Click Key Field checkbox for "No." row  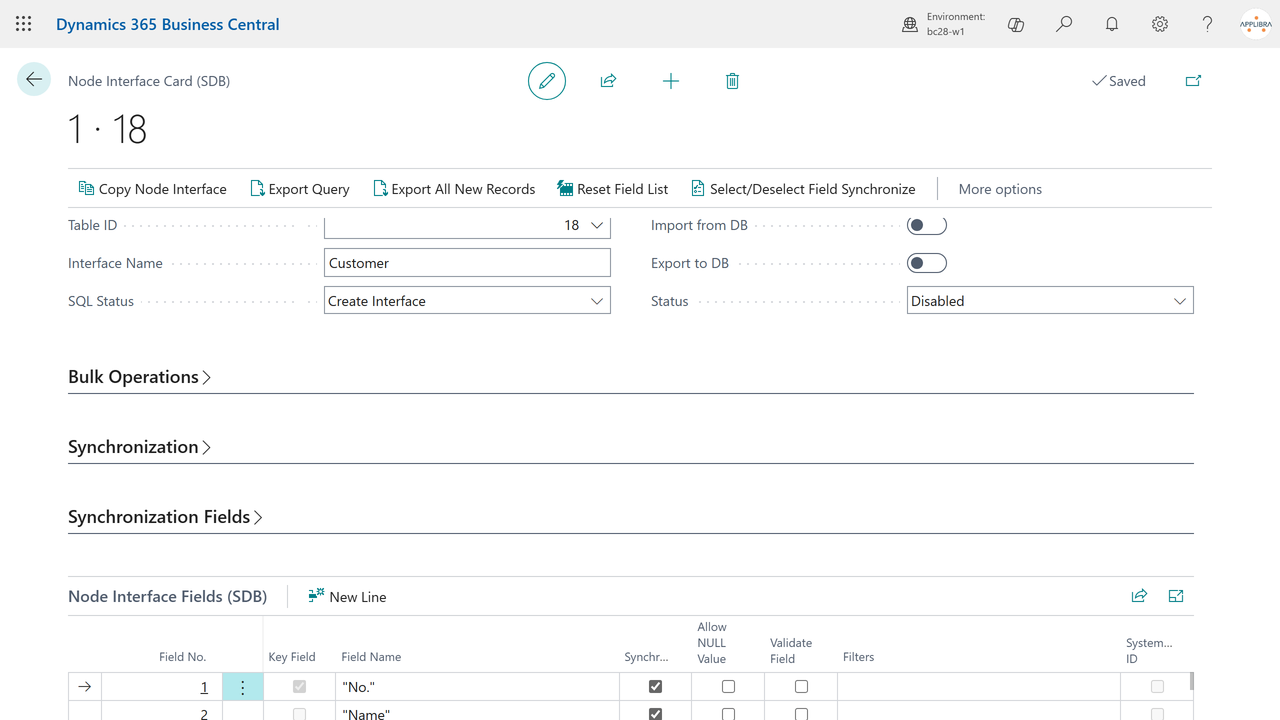[299, 687]
